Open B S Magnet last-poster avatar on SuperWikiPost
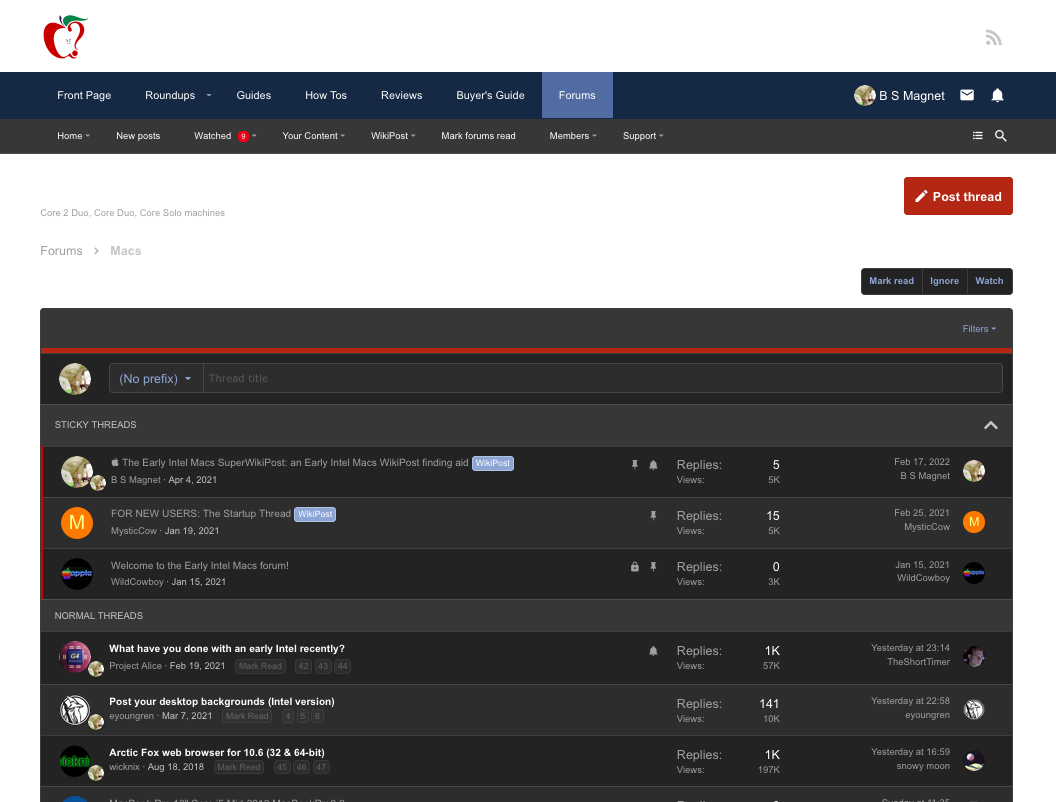Screen dimensions: 1056x802 coord(974,471)
